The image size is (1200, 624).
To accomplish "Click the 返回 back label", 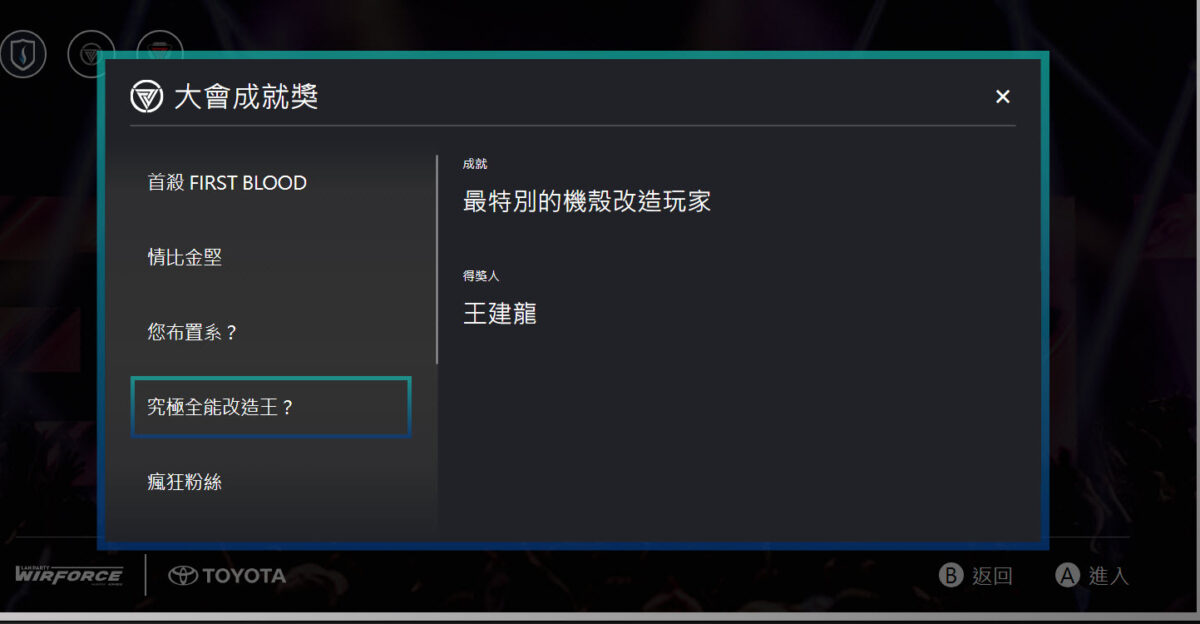I will (992, 575).
